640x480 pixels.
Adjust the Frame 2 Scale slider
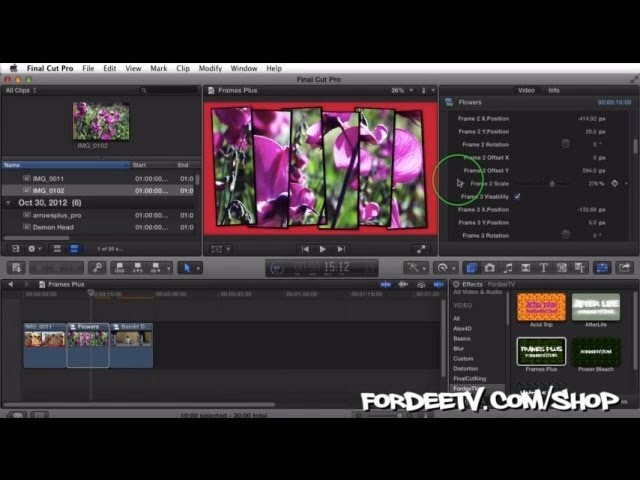pyautogui.click(x=552, y=184)
